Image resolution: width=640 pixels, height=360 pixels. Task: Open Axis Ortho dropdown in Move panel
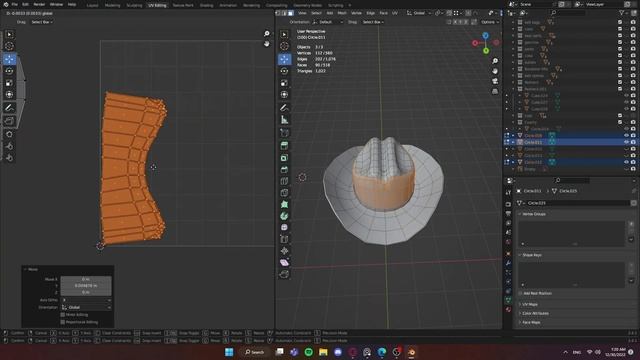(x=86, y=300)
